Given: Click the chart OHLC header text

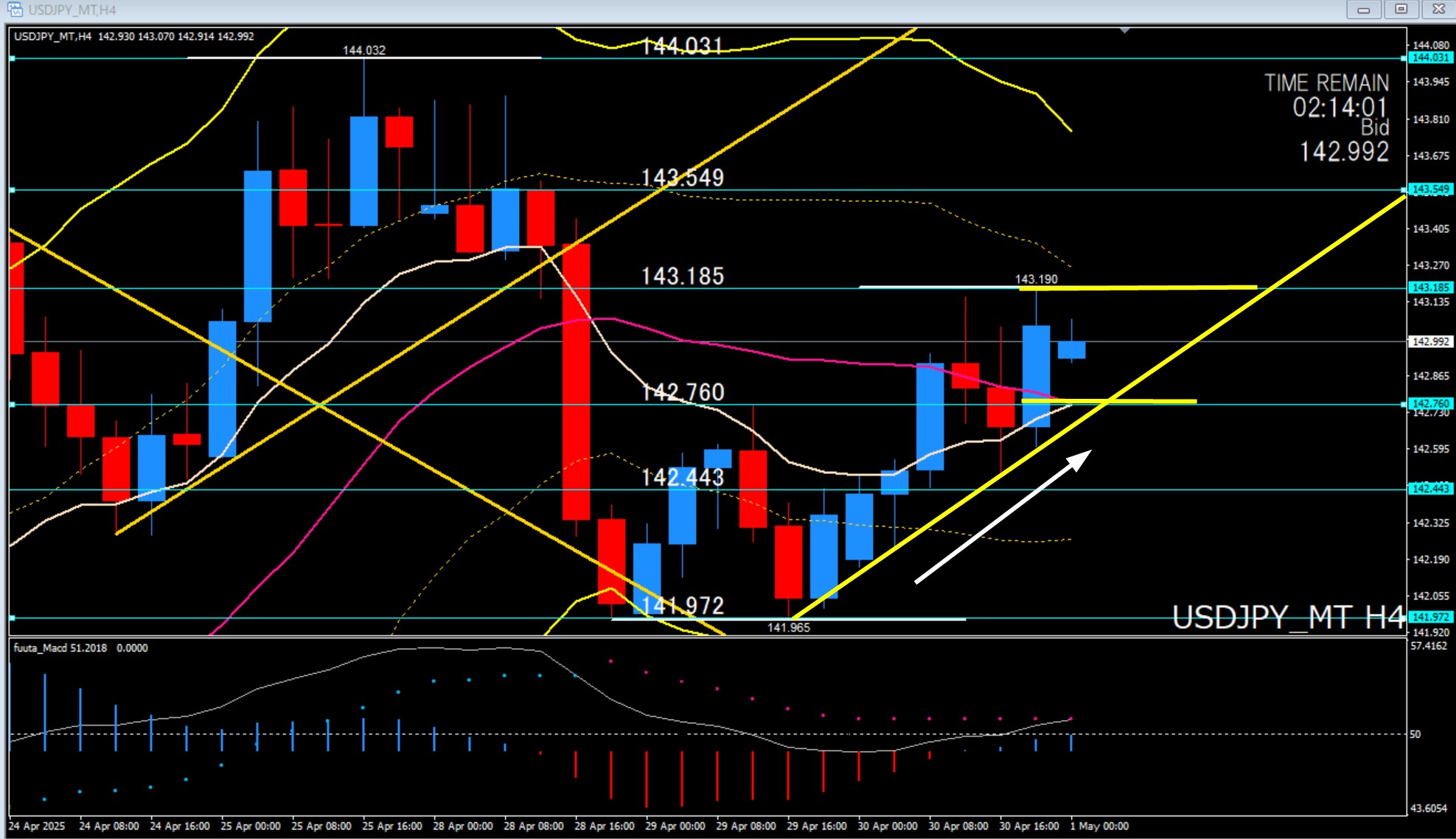Looking at the screenshot, I should click(x=134, y=36).
